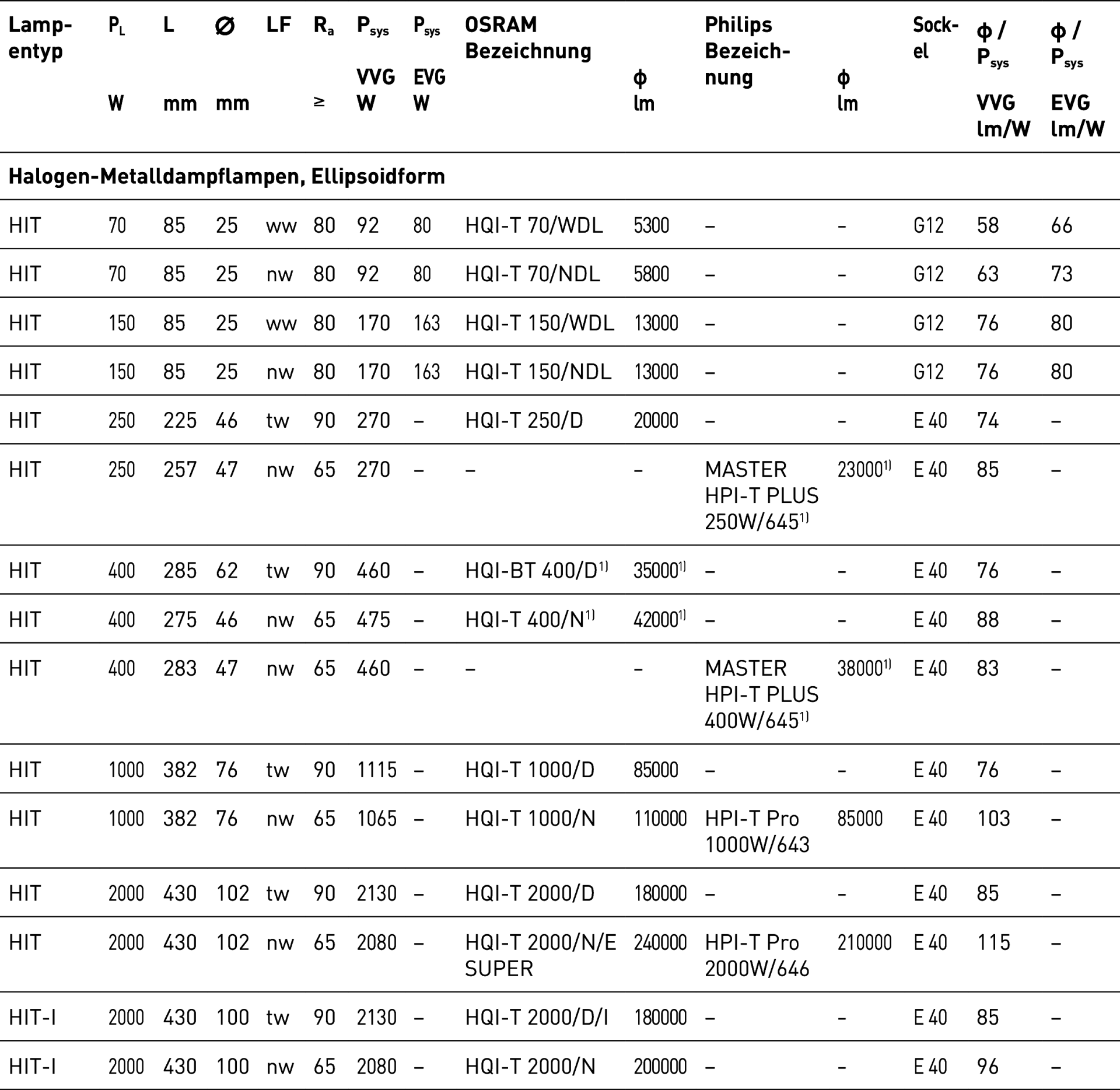This screenshot has width=1120, height=1090.
Task: Select lumen value '240000'
Action: (660, 942)
